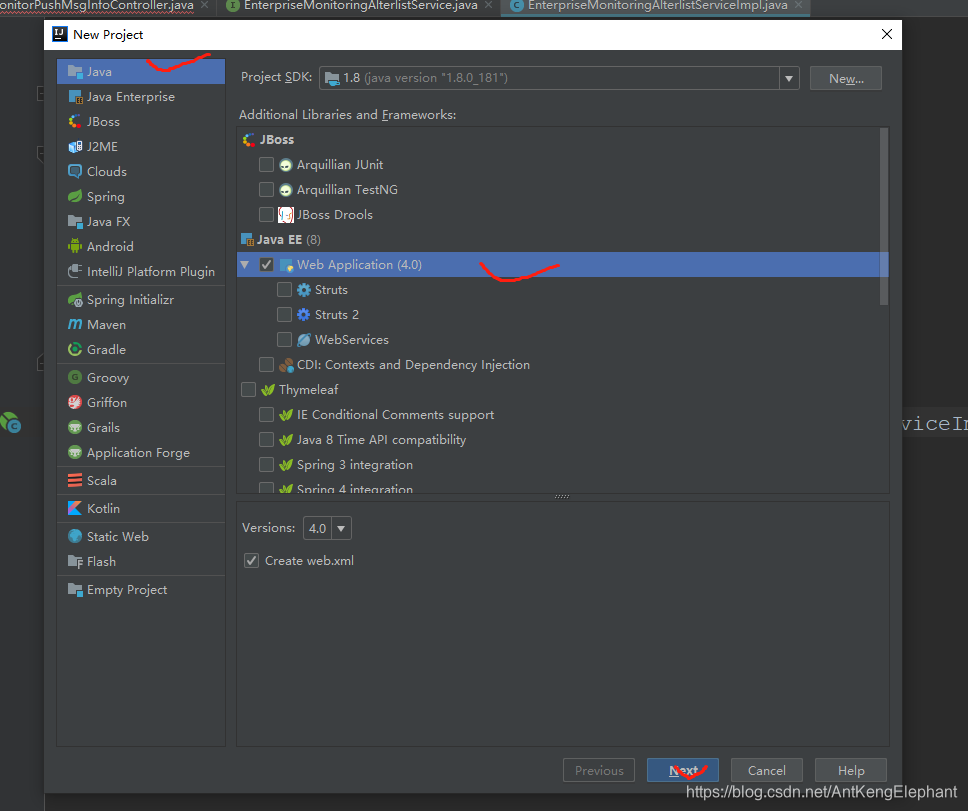This screenshot has height=811, width=968.
Task: Enable Arquillian JUnit checkbox
Action: (266, 165)
